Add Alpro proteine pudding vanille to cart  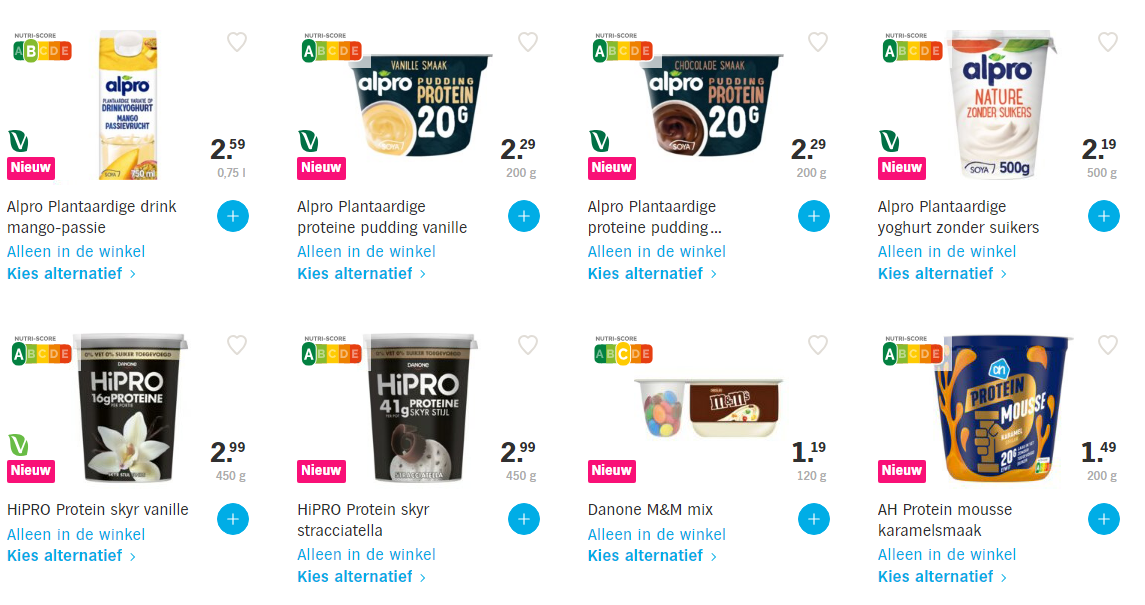coord(524,215)
